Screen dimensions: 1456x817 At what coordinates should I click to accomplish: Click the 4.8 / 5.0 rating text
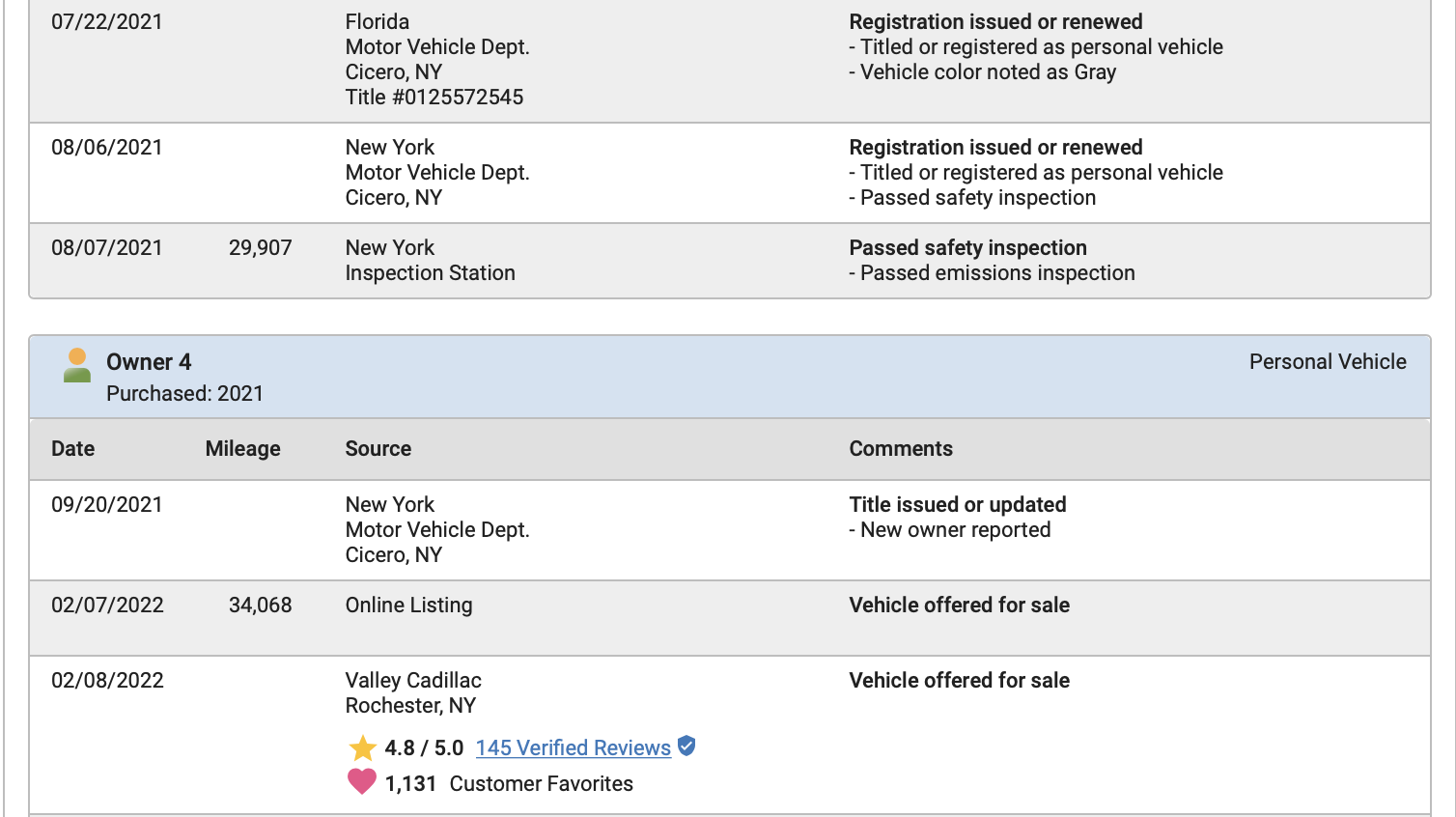[424, 748]
